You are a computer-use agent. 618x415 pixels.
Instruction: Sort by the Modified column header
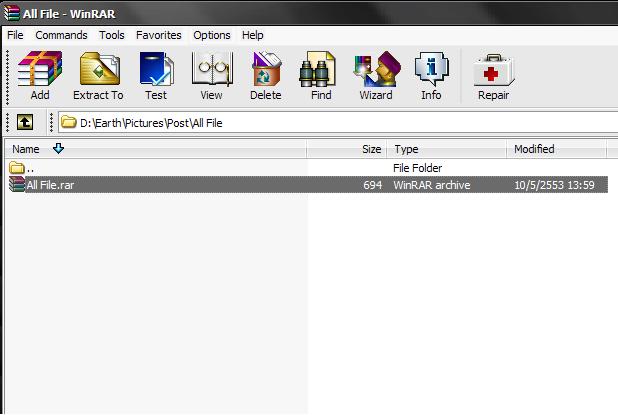pos(556,149)
